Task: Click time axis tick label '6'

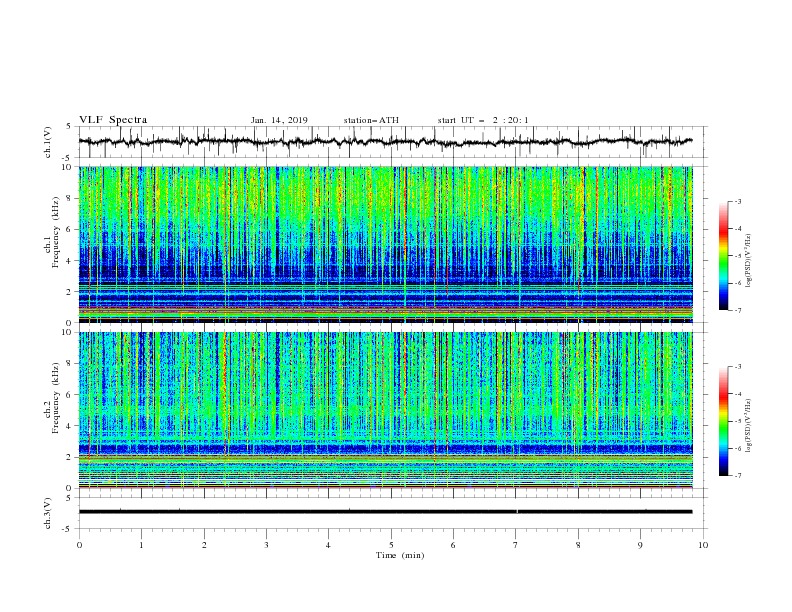Action: (x=453, y=545)
